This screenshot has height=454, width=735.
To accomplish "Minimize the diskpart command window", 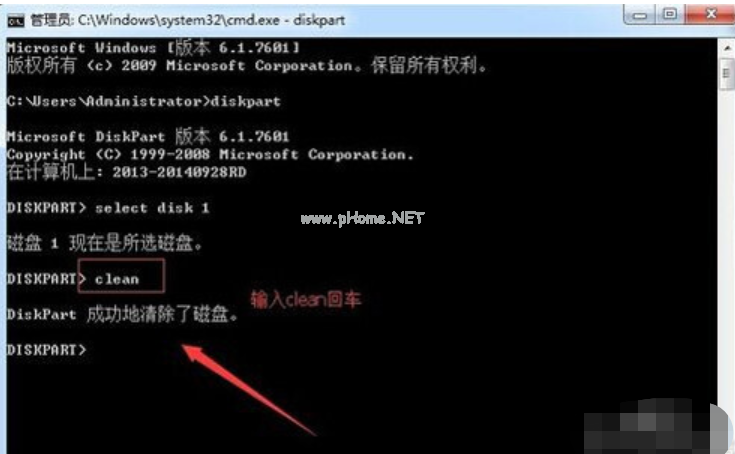I will click(x=640, y=15).
